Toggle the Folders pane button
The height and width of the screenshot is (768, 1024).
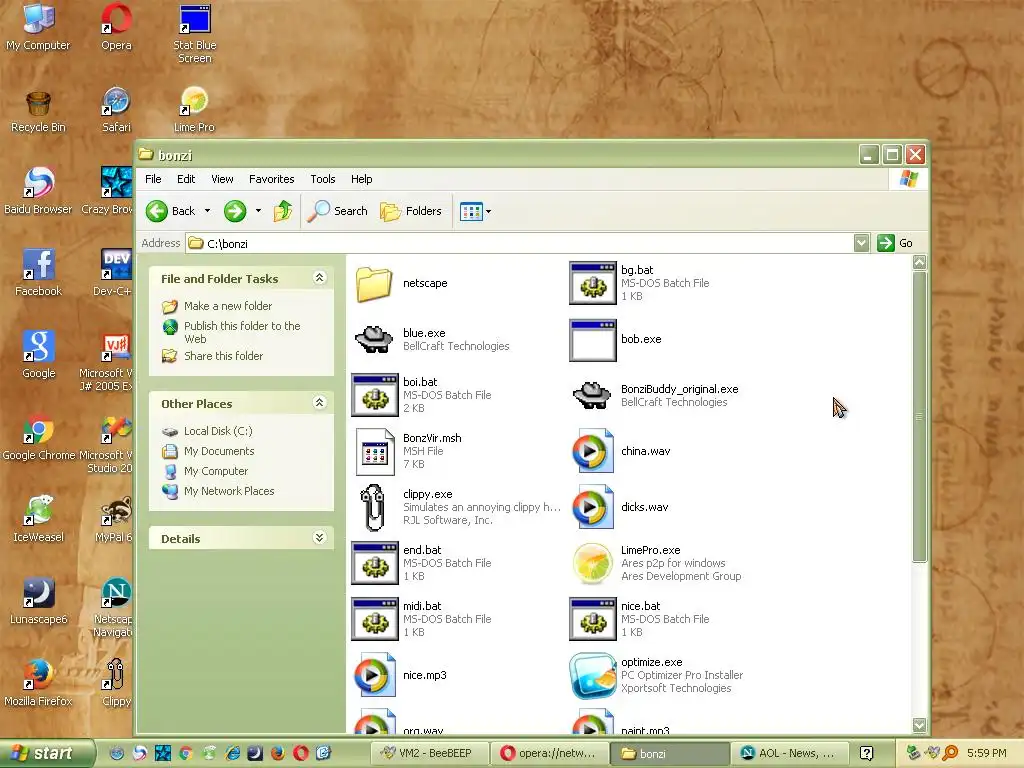click(x=411, y=211)
